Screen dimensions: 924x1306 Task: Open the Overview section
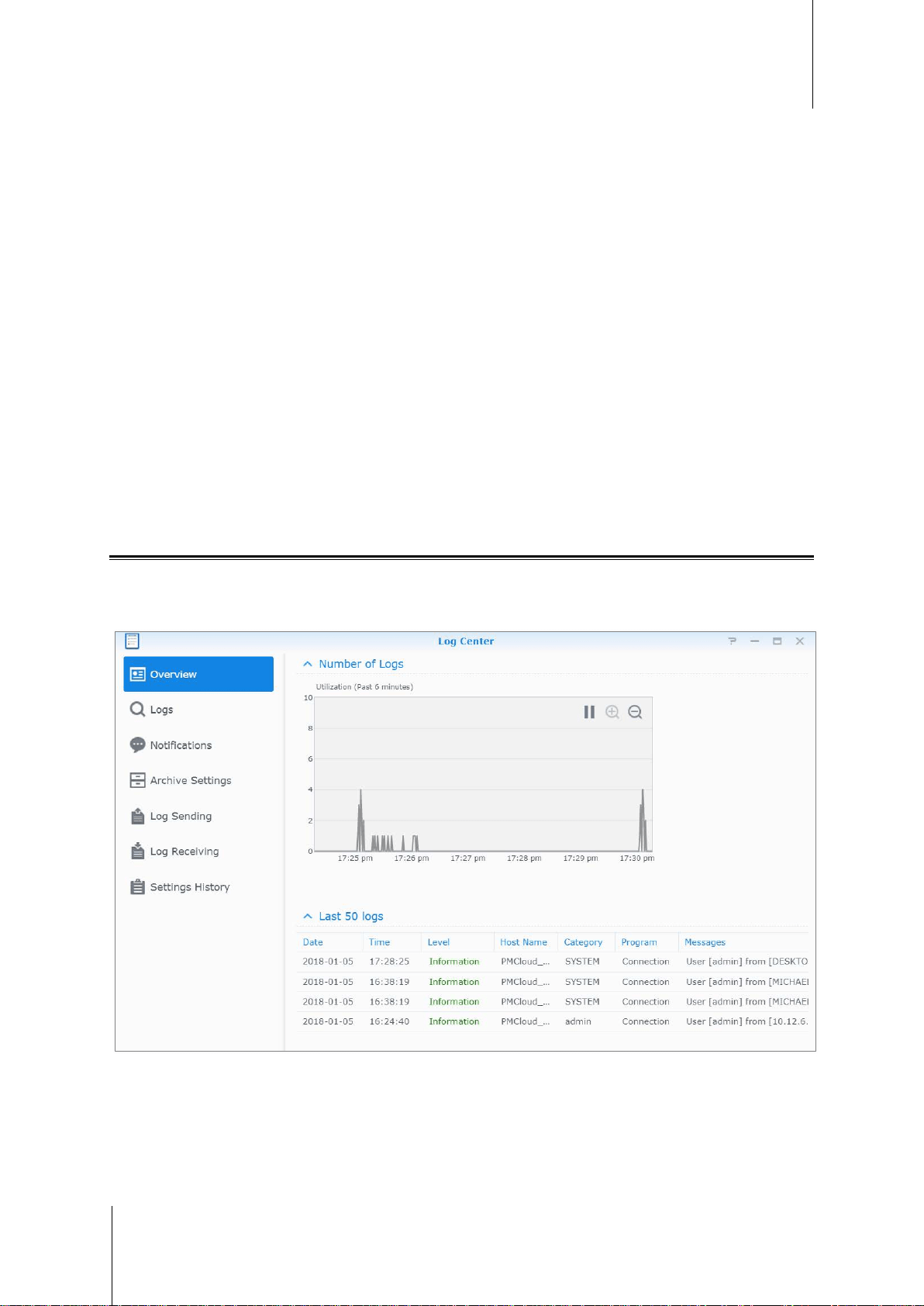click(x=198, y=674)
